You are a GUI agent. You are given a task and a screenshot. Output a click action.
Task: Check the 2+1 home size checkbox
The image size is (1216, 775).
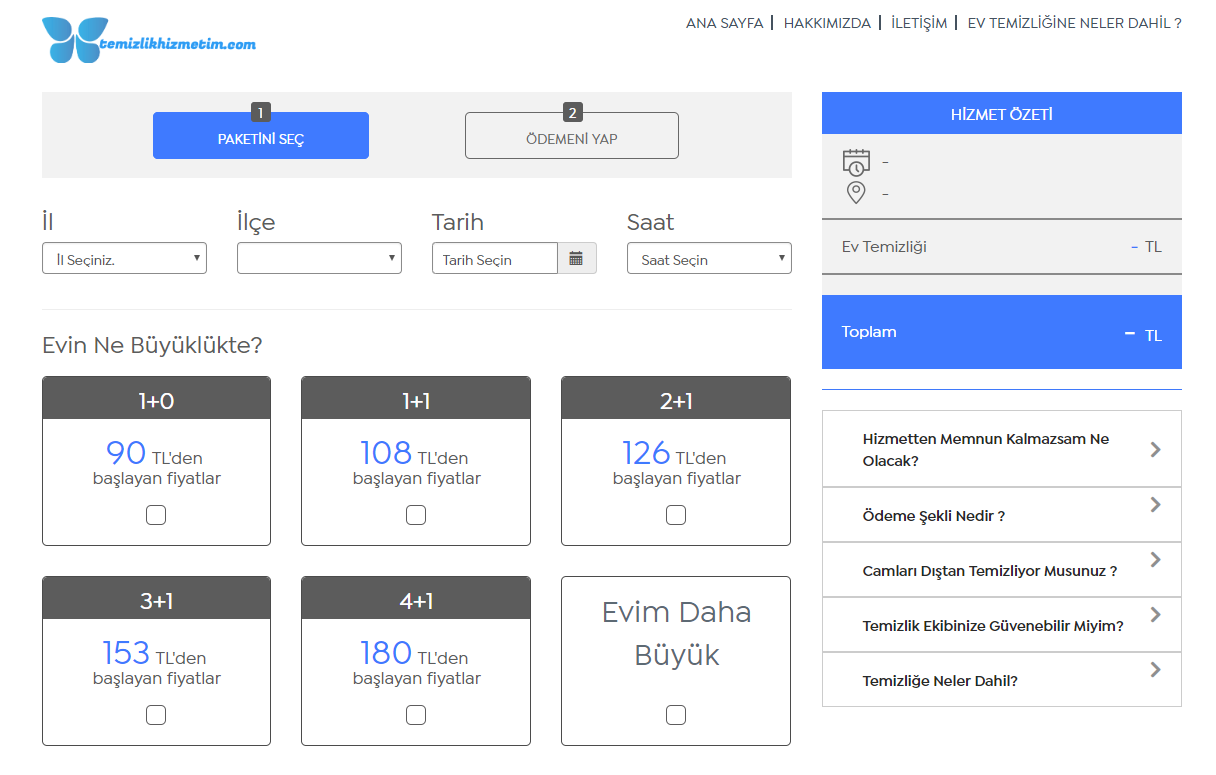point(676,515)
